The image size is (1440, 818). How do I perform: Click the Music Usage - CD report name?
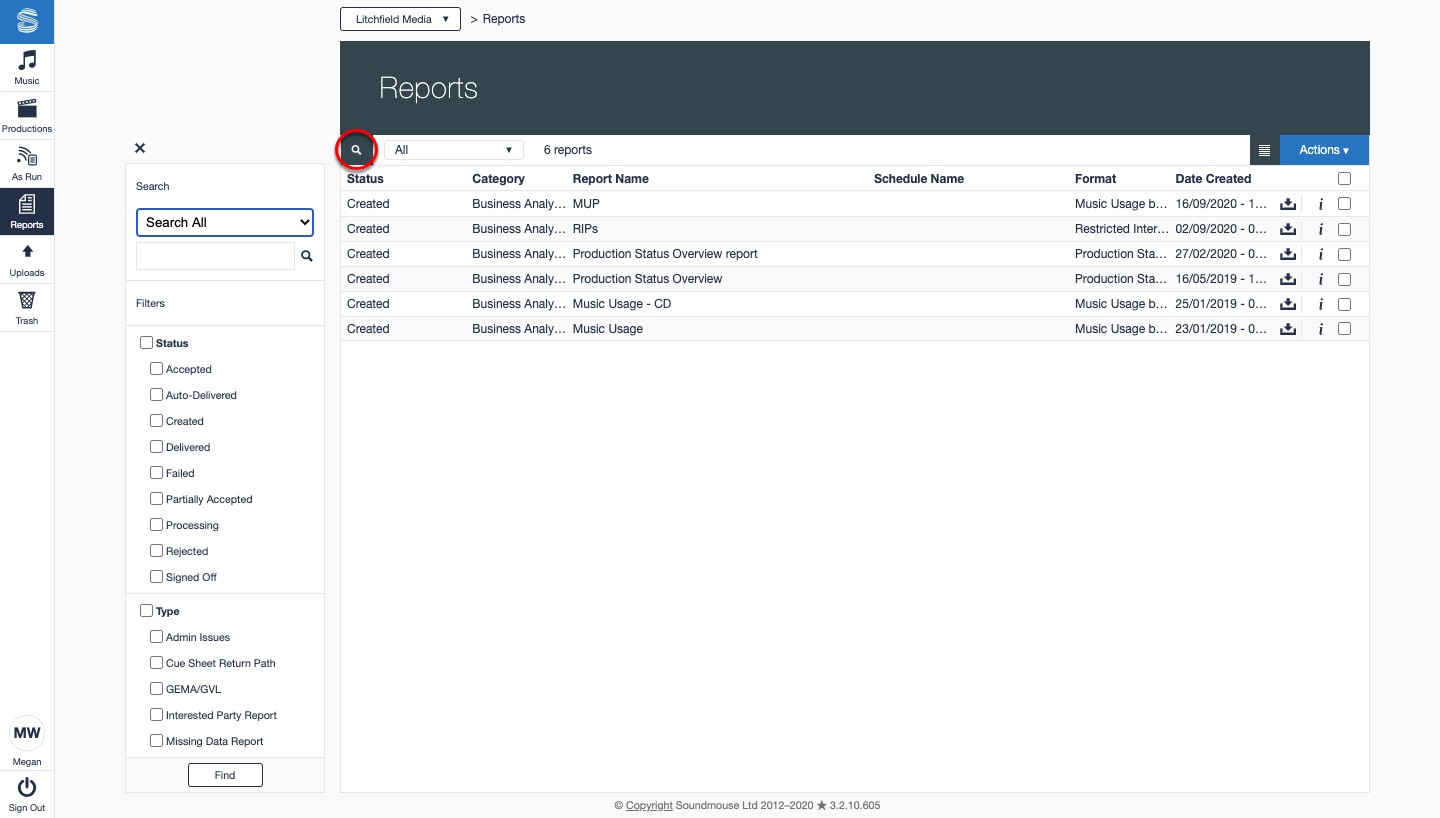pyautogui.click(x=622, y=304)
